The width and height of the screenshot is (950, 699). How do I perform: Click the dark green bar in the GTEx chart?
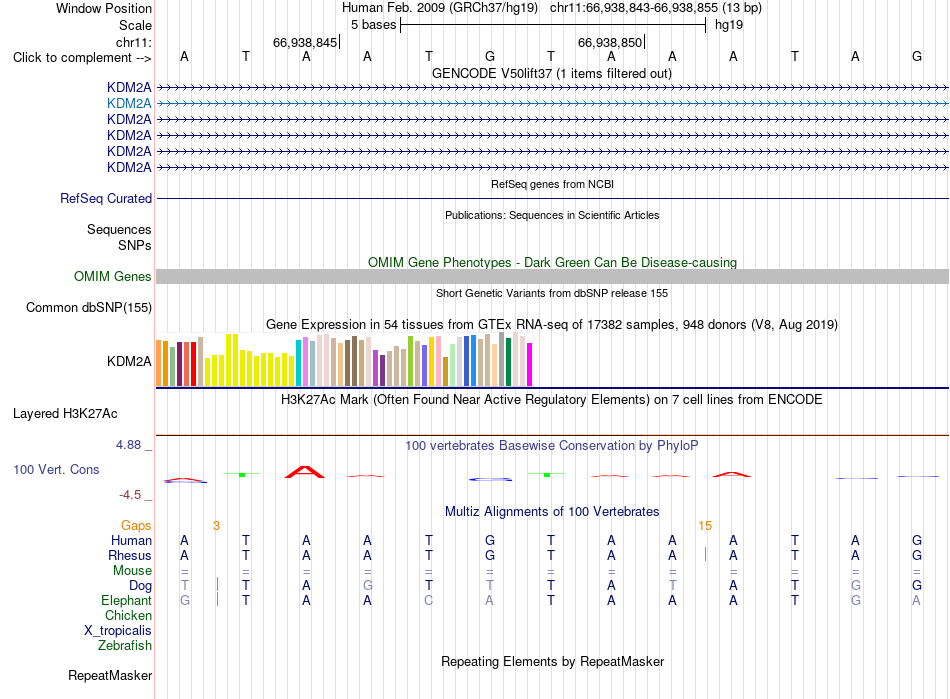coord(508,362)
